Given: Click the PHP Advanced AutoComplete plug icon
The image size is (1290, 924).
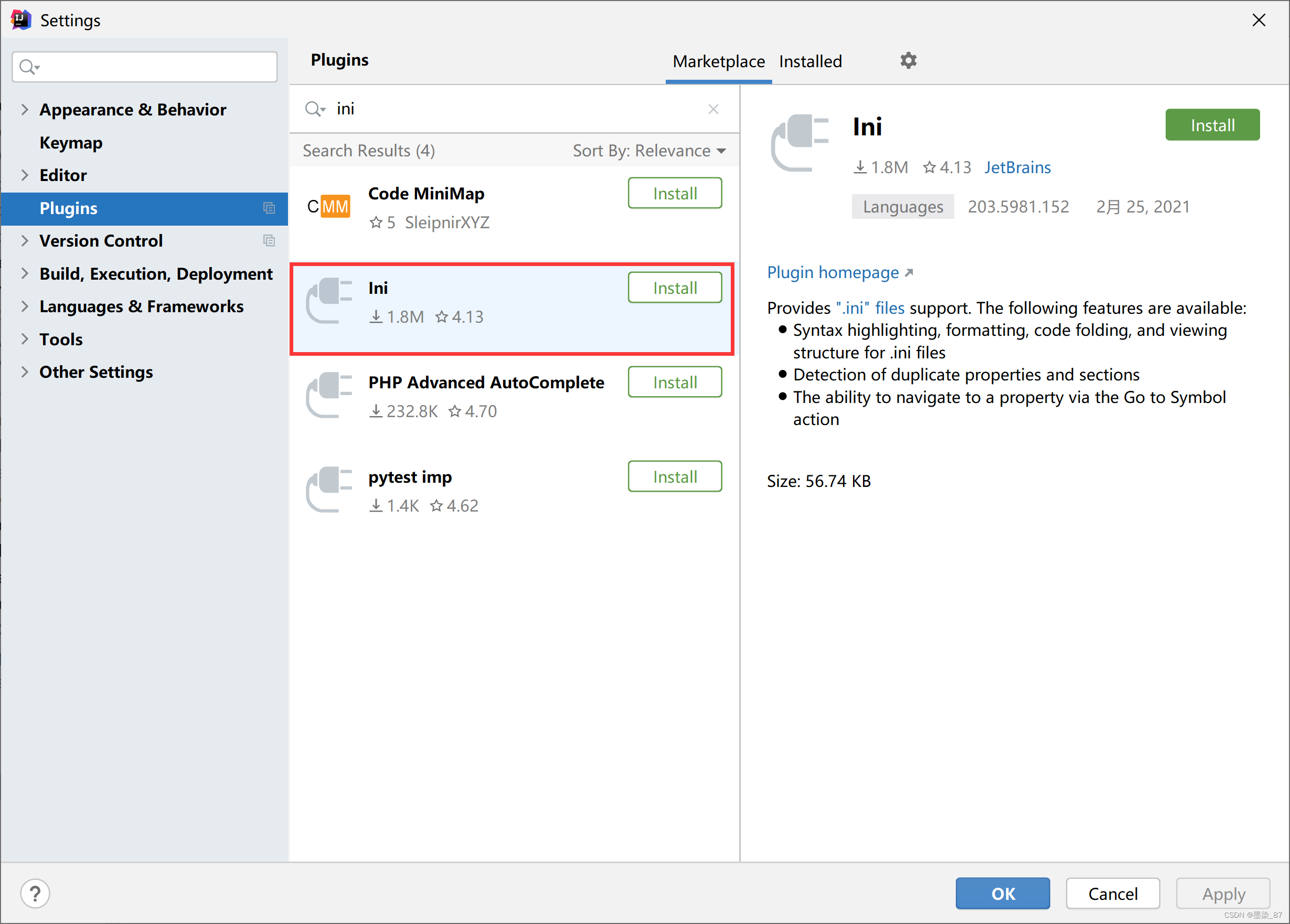Looking at the screenshot, I should pos(329,396).
